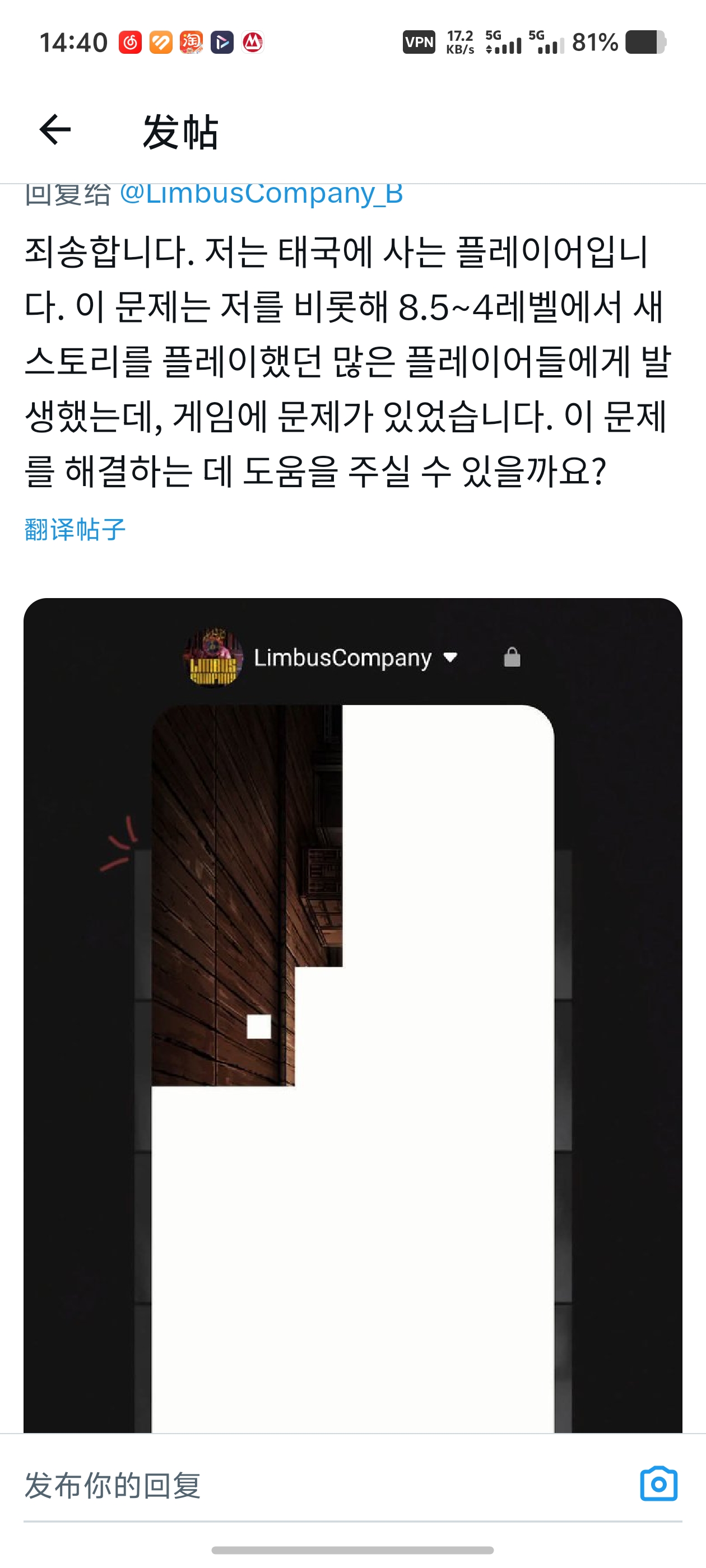The height and width of the screenshot is (1568, 706).
Task: Tap the back arrow icon
Action: click(x=55, y=130)
